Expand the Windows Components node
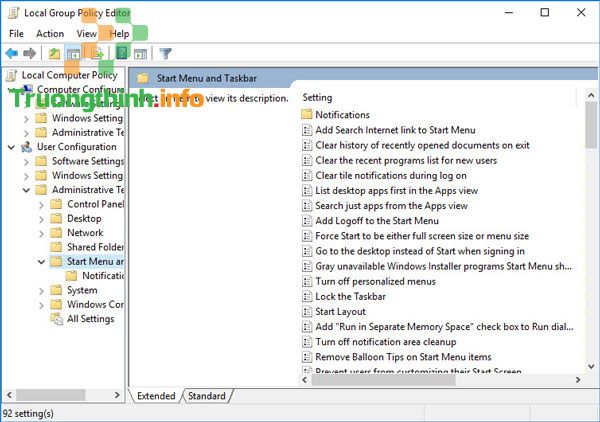The image size is (600, 422). pyautogui.click(x=41, y=305)
